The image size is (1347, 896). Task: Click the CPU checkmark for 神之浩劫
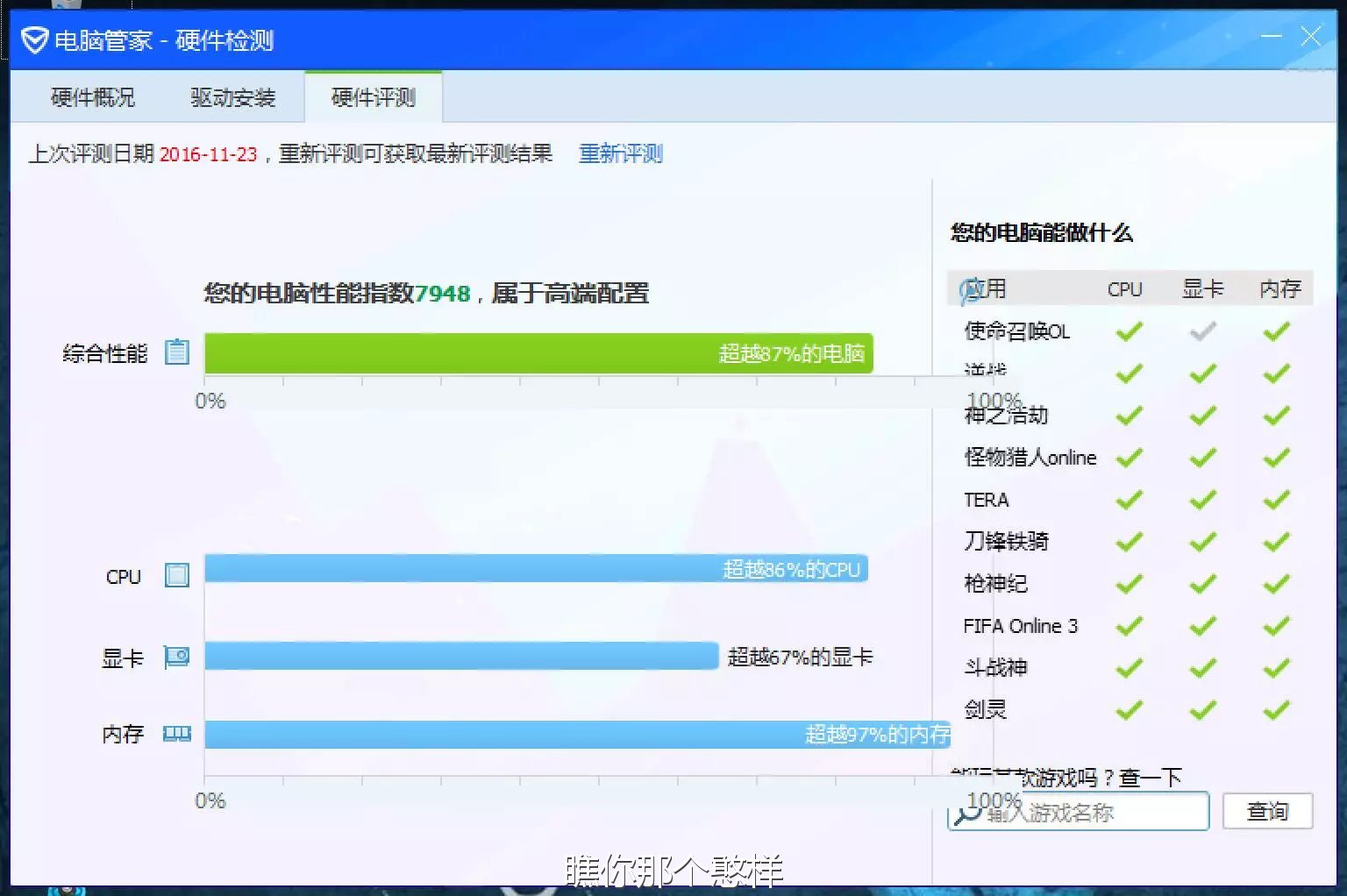[1130, 416]
